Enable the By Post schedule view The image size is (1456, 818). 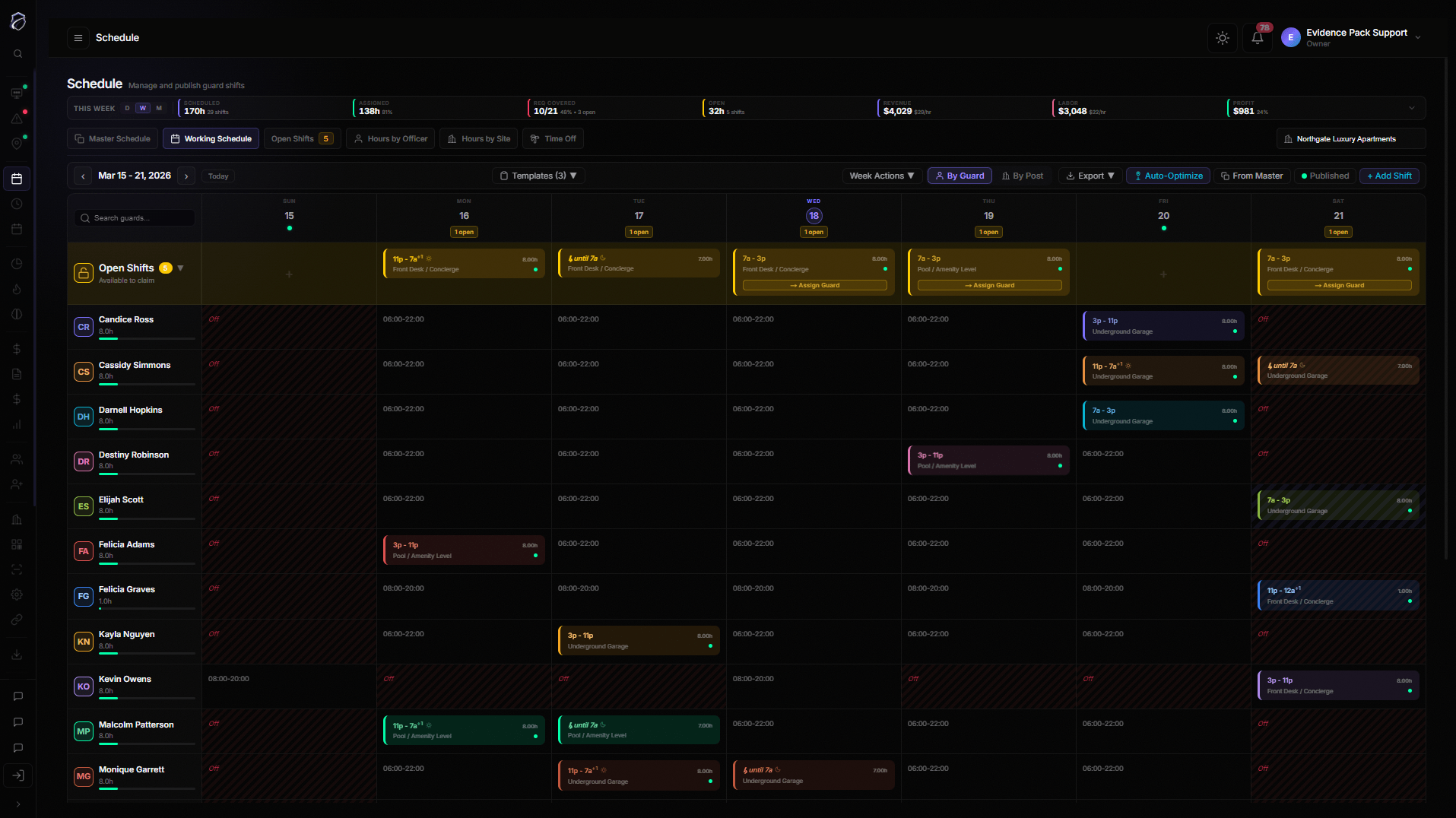[1023, 176]
